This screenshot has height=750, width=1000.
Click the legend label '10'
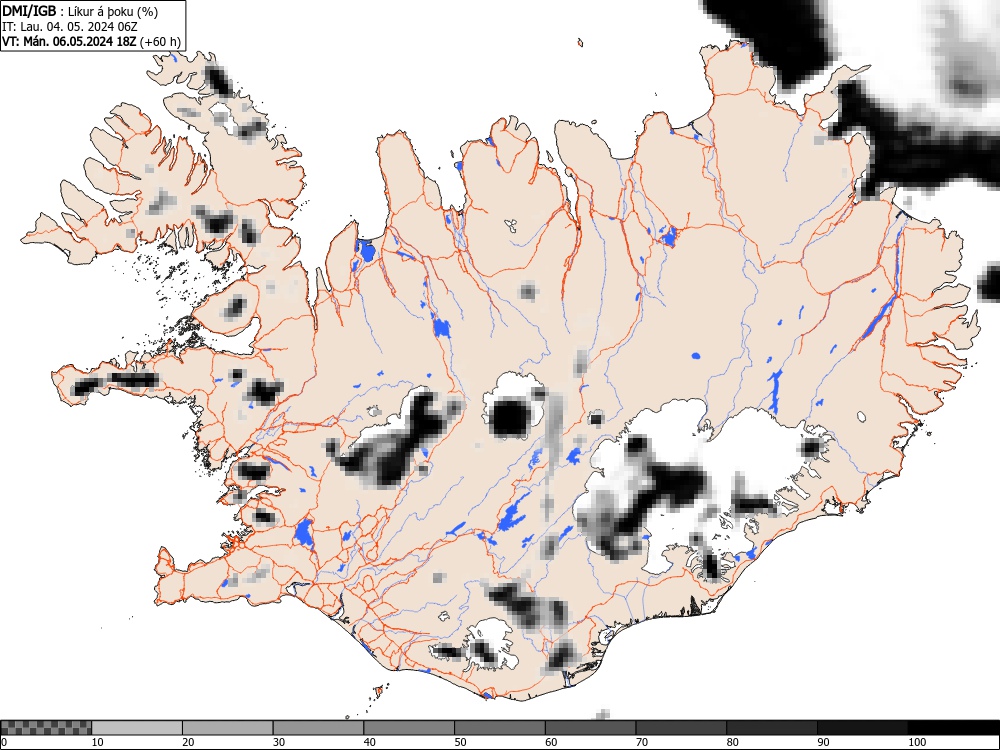tap(97, 742)
